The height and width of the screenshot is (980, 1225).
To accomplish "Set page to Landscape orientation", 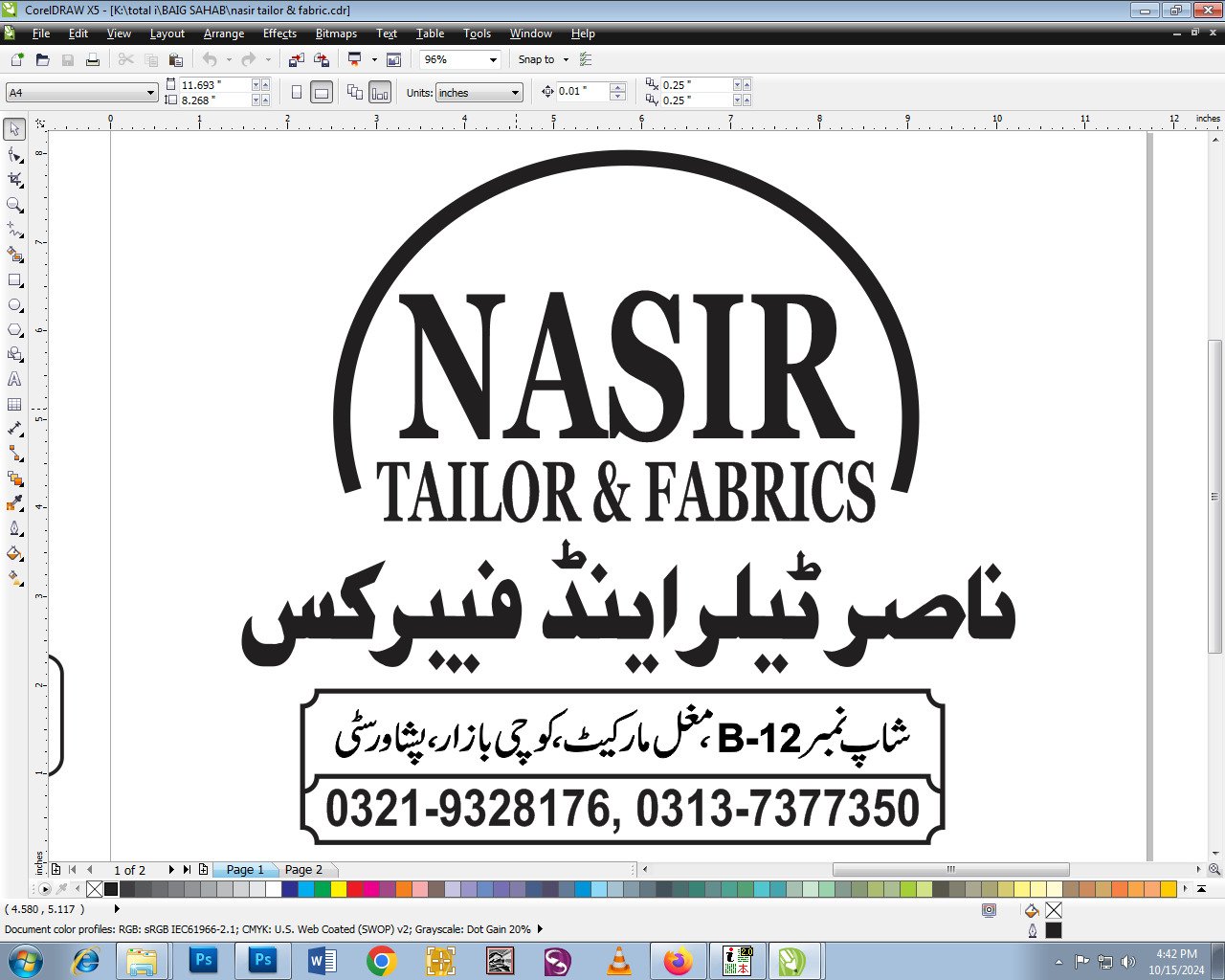I will tap(322, 92).
